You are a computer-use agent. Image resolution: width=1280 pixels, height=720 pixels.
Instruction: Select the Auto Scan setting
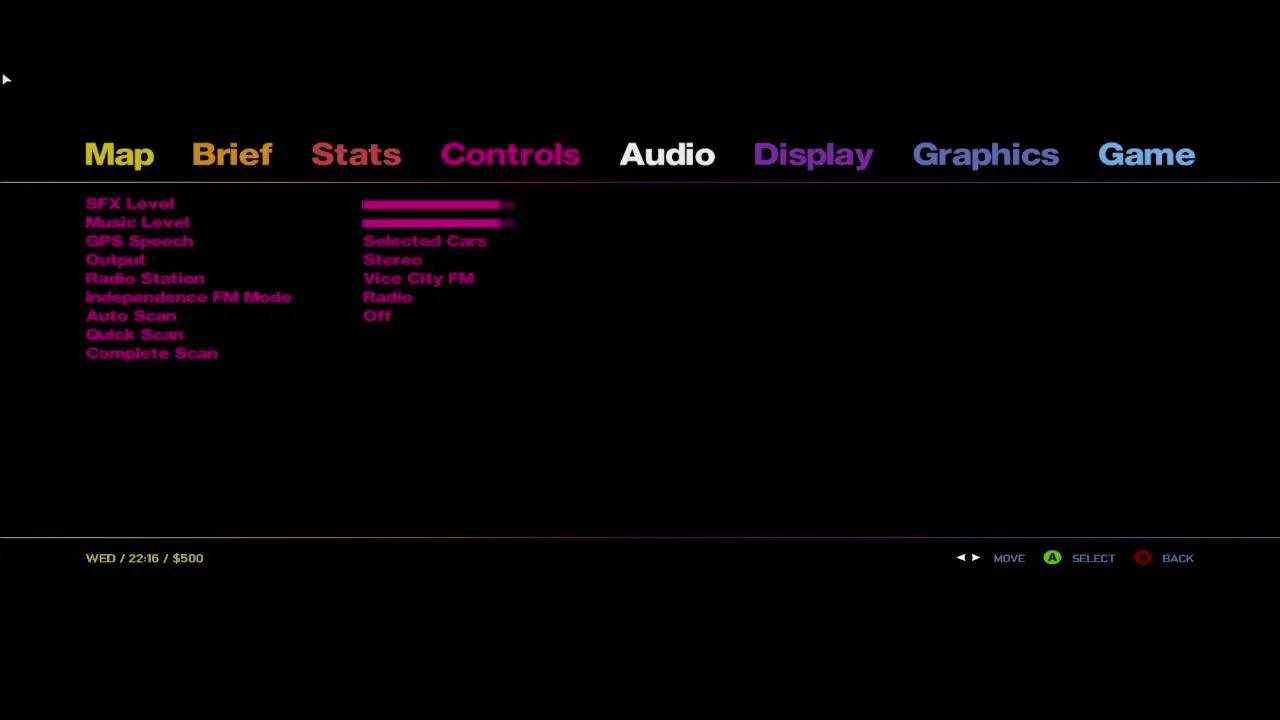tap(131, 316)
